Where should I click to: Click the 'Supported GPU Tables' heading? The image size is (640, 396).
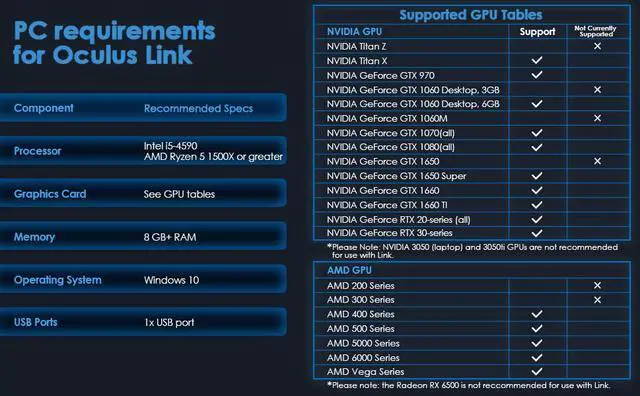[471, 15]
